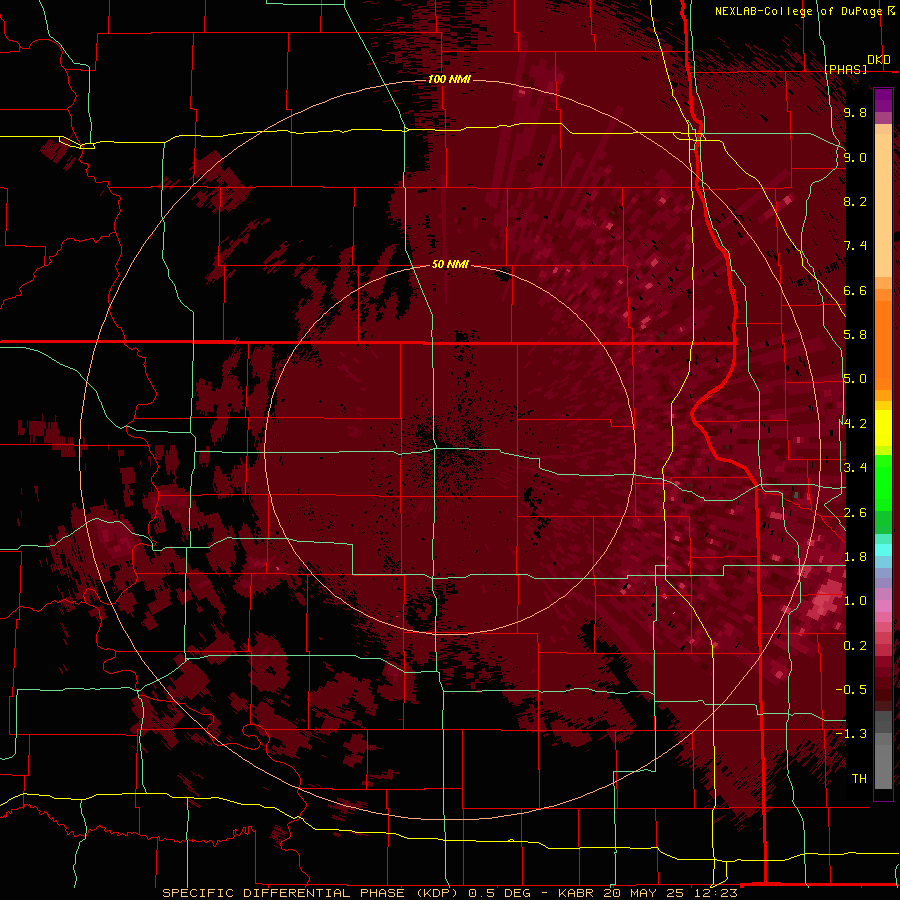The image size is (900, 900).
Task: Click the -0.5 scale value
Action: (x=851, y=690)
